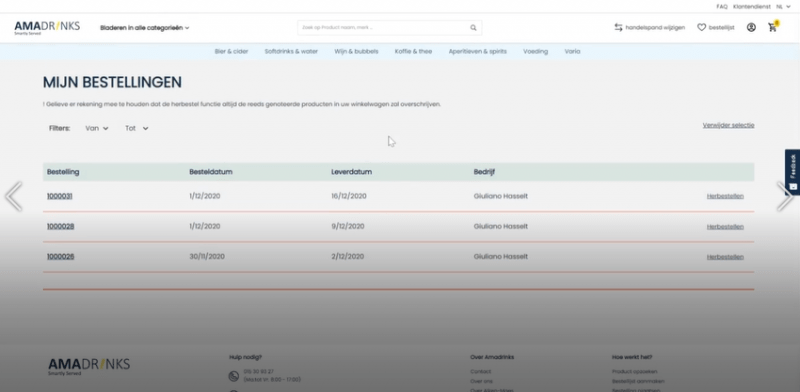Image resolution: width=800 pixels, height=392 pixels.
Task: Open the Feedback side tab
Action: click(792, 172)
